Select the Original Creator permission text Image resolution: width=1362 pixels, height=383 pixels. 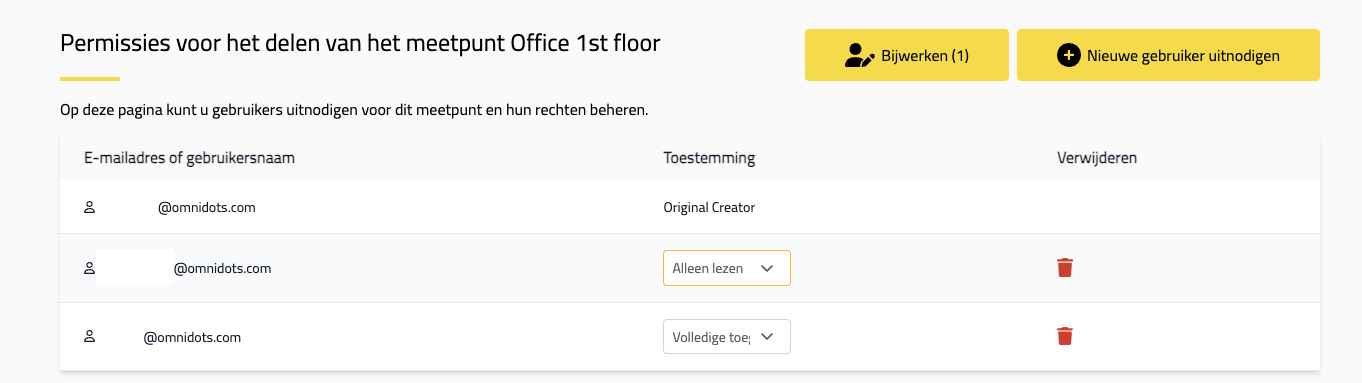tap(709, 208)
